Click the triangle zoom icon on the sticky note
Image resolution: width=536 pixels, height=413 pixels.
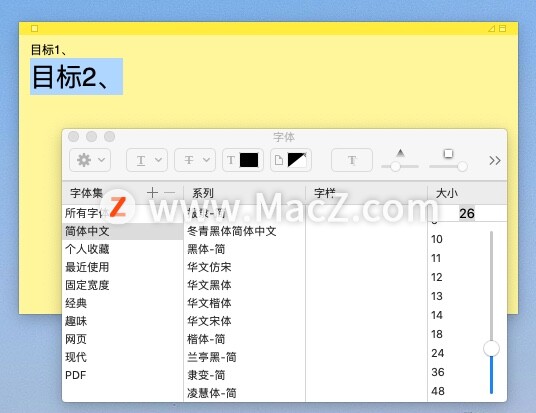click(492, 28)
